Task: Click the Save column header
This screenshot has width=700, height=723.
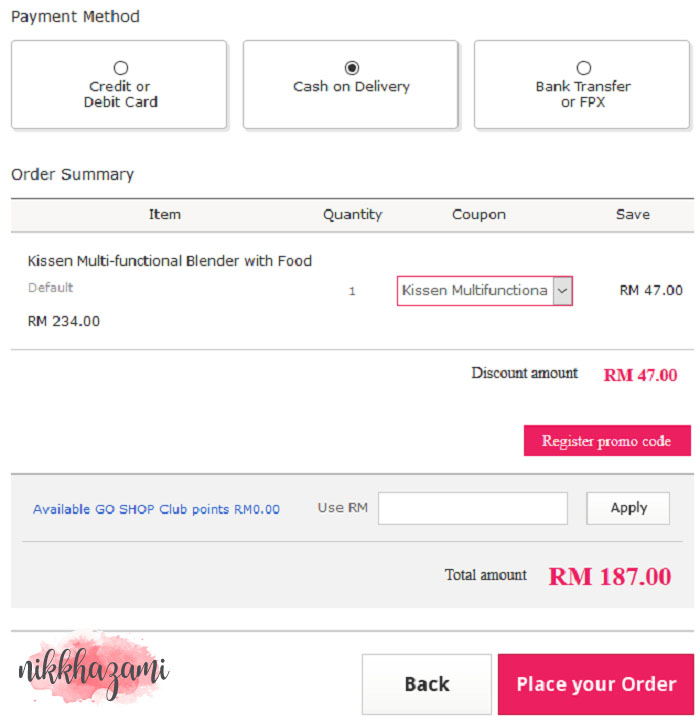Action: tap(632, 214)
